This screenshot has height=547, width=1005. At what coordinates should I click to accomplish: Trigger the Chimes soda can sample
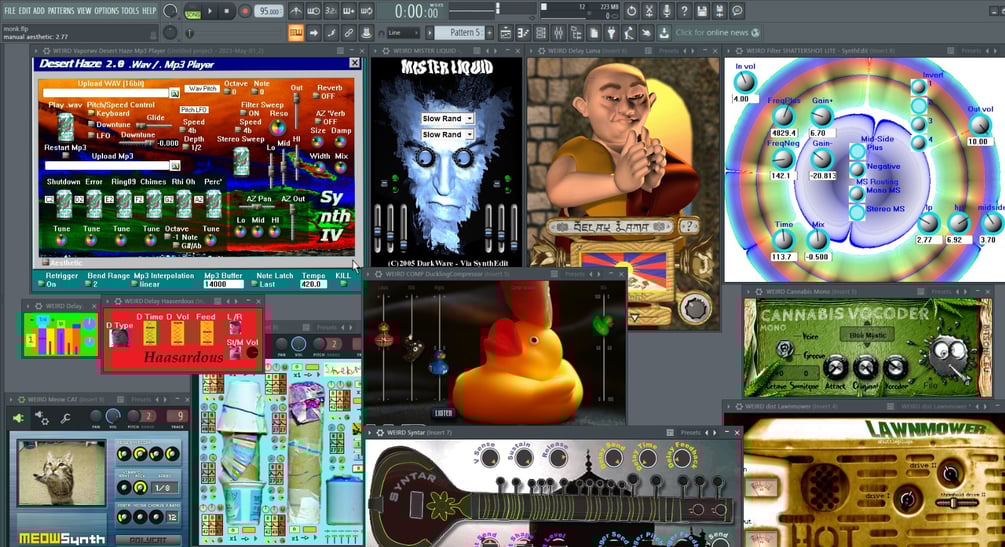click(154, 205)
